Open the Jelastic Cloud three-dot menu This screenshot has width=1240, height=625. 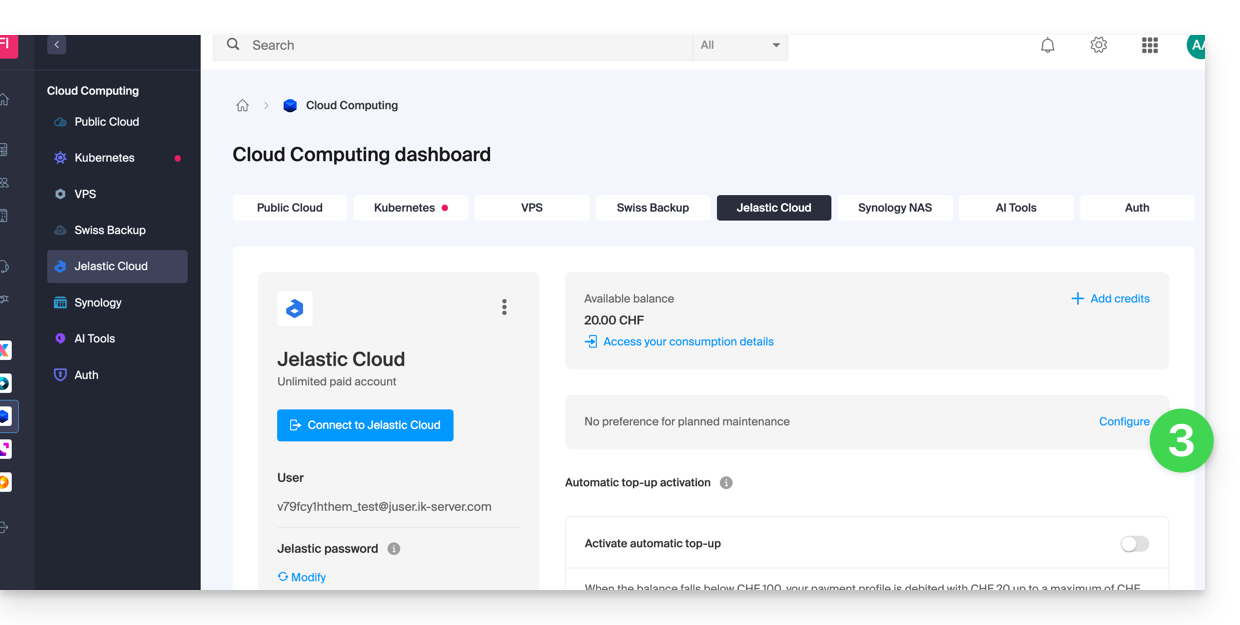click(x=504, y=307)
